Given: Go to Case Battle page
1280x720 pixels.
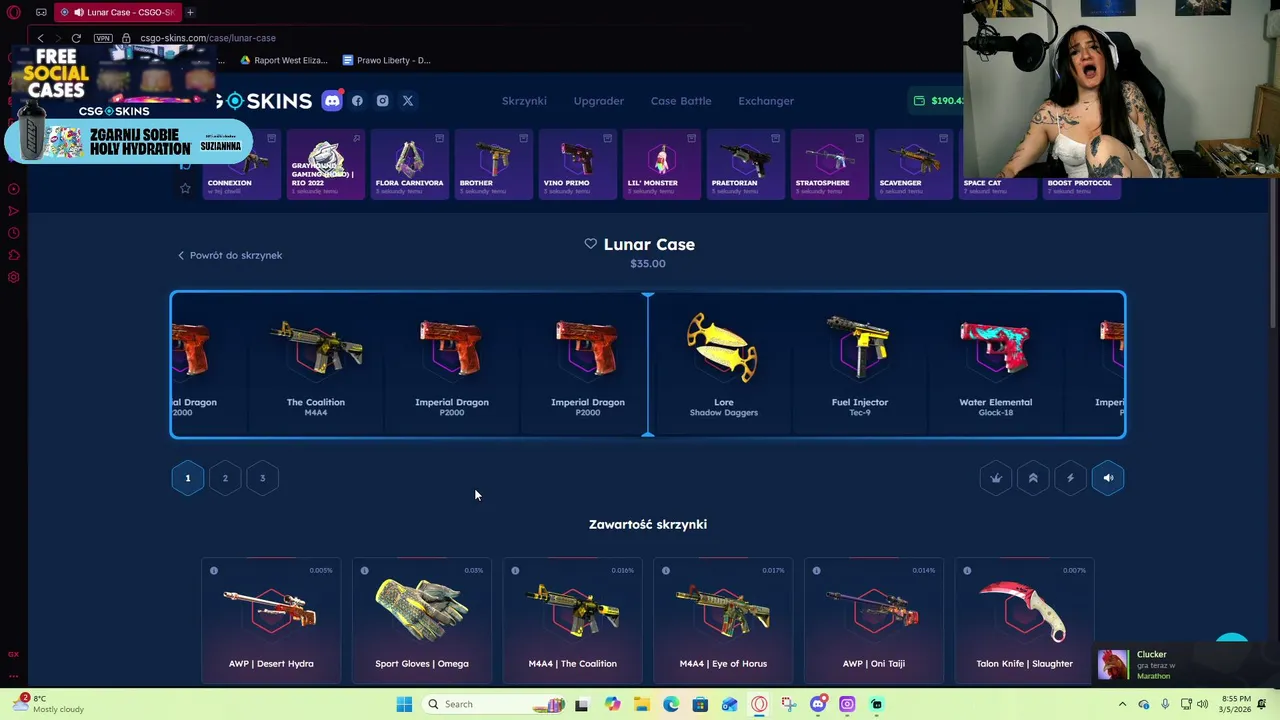Looking at the screenshot, I should [681, 101].
